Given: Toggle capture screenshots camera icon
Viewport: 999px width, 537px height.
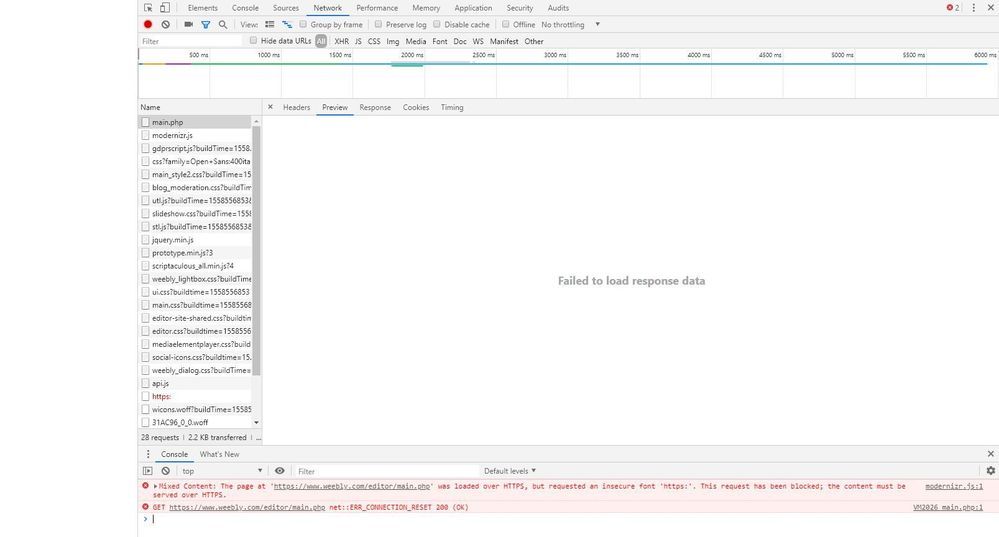Looking at the screenshot, I should click(188, 24).
